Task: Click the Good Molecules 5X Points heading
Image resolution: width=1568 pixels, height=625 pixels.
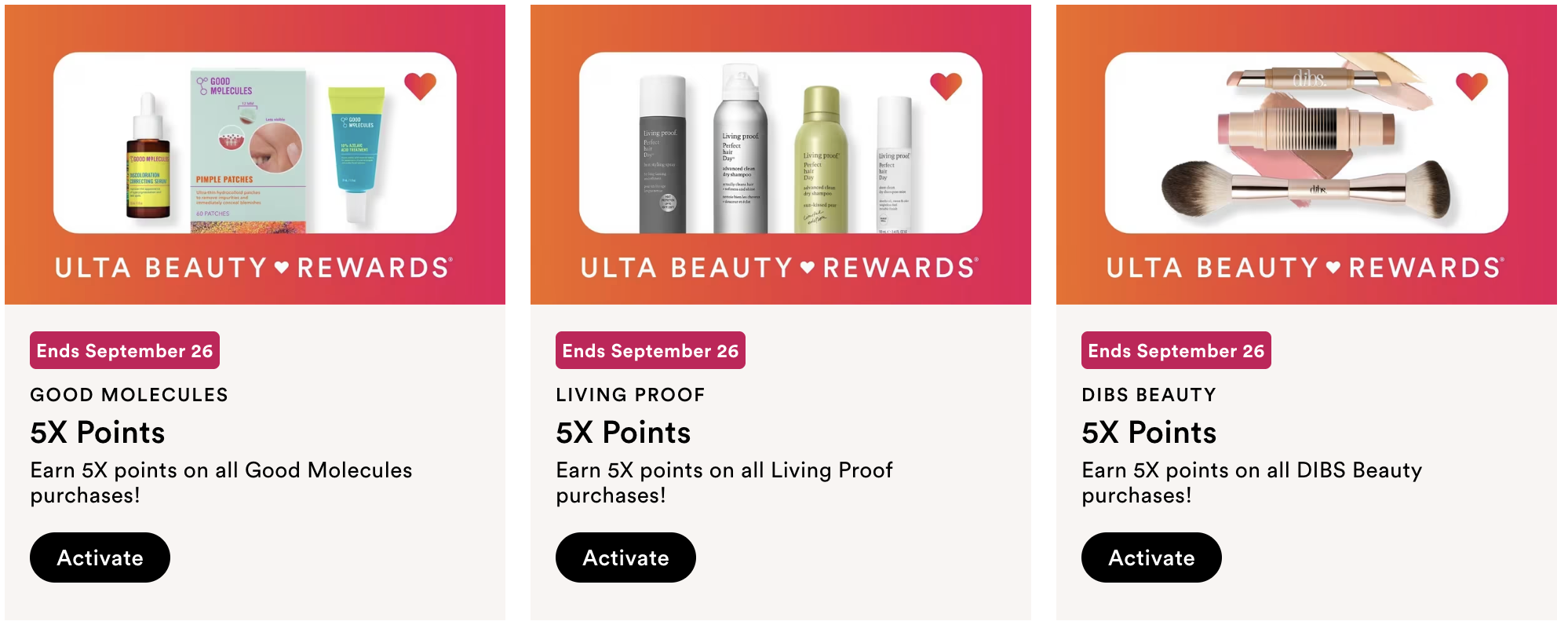Action: (98, 433)
